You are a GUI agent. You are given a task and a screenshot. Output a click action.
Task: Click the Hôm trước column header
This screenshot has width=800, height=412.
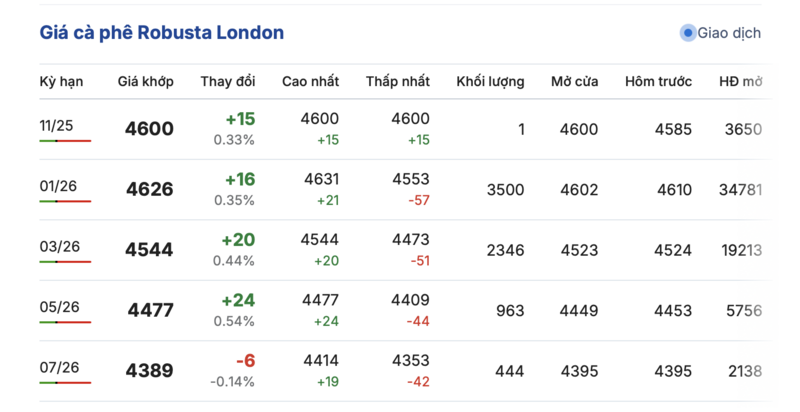click(659, 81)
